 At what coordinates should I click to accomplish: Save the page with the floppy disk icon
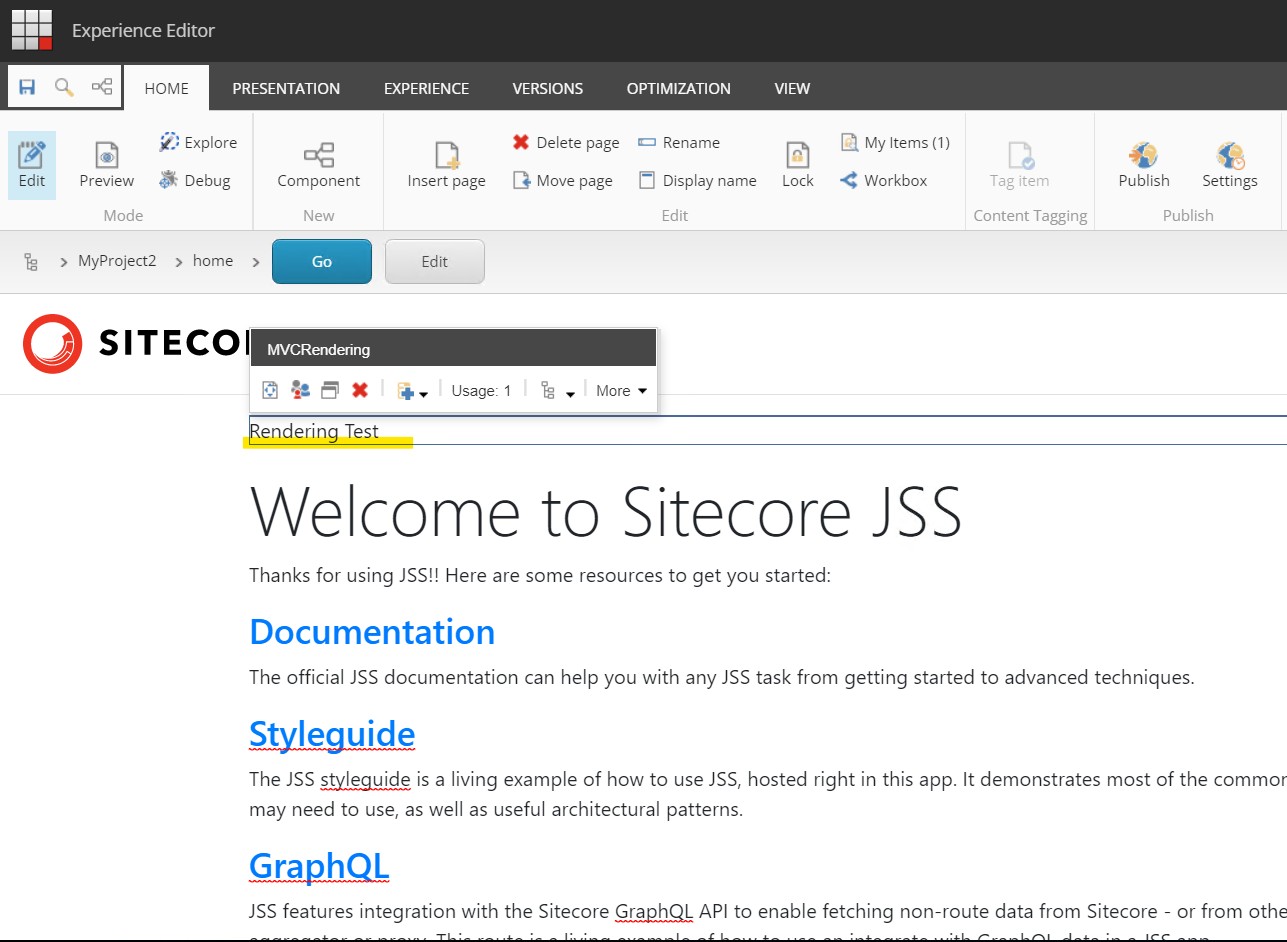pyautogui.click(x=27, y=87)
